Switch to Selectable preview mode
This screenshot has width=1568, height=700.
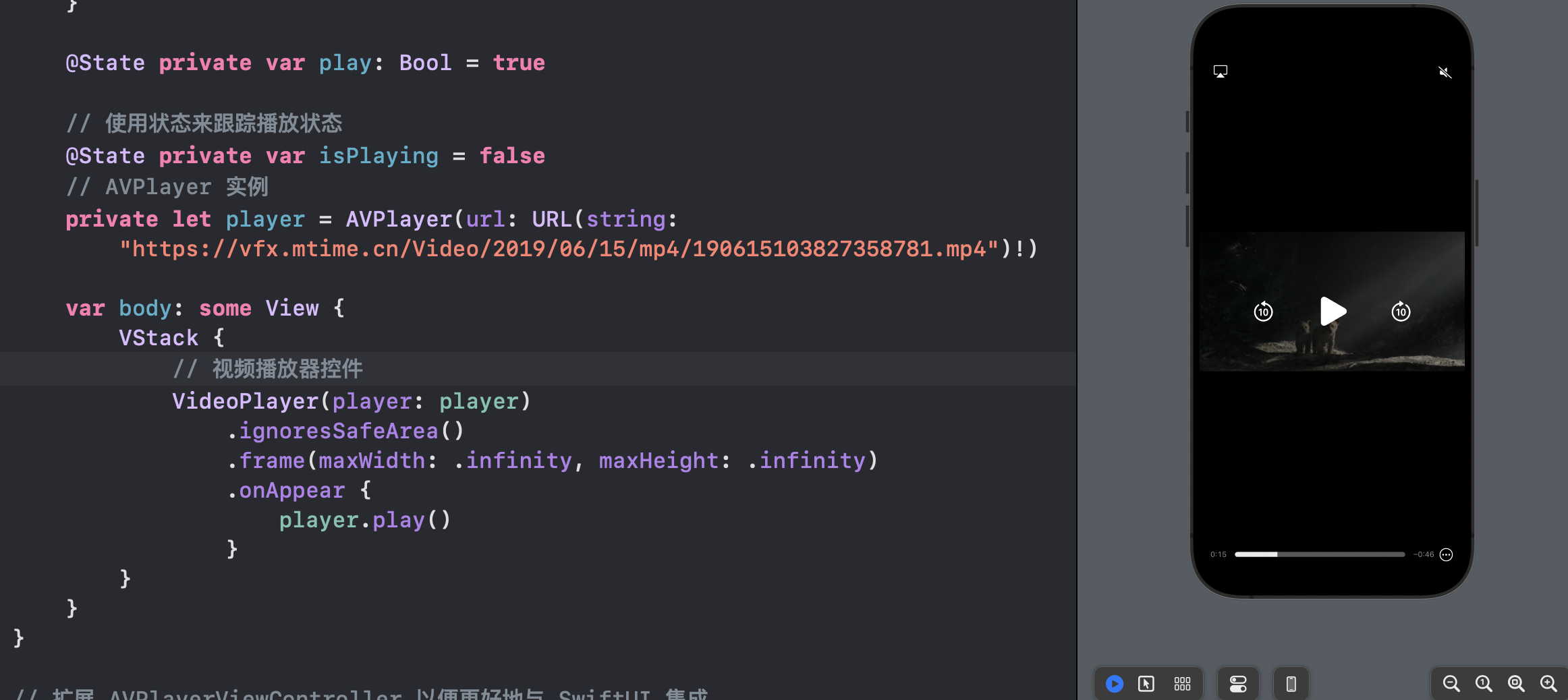(1146, 684)
